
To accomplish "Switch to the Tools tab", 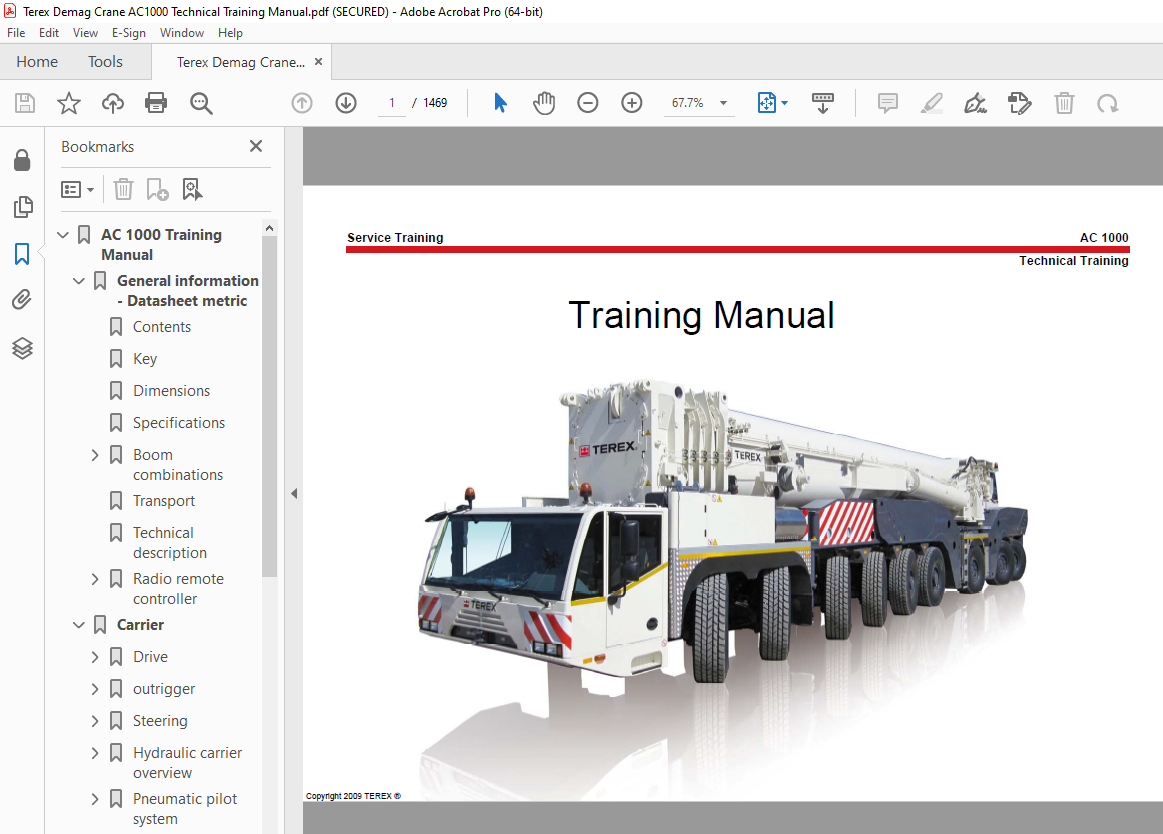I will (105, 62).
